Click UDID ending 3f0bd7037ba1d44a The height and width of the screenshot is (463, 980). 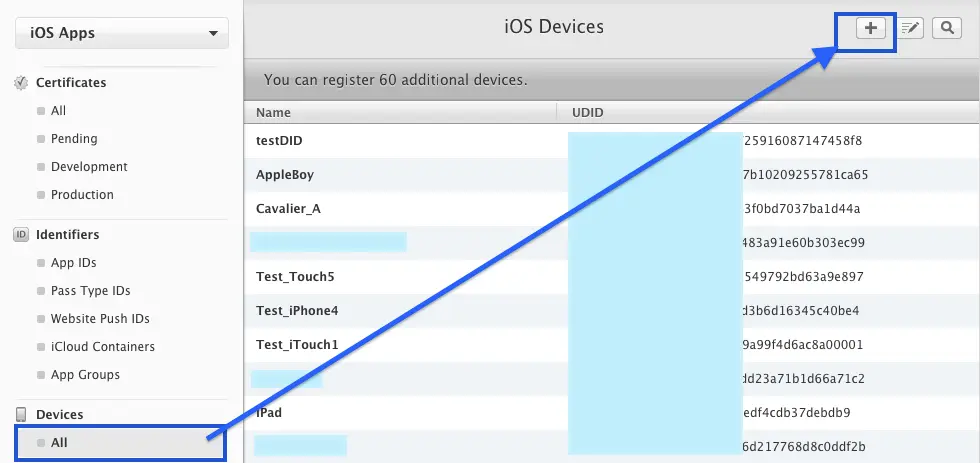(x=801, y=209)
